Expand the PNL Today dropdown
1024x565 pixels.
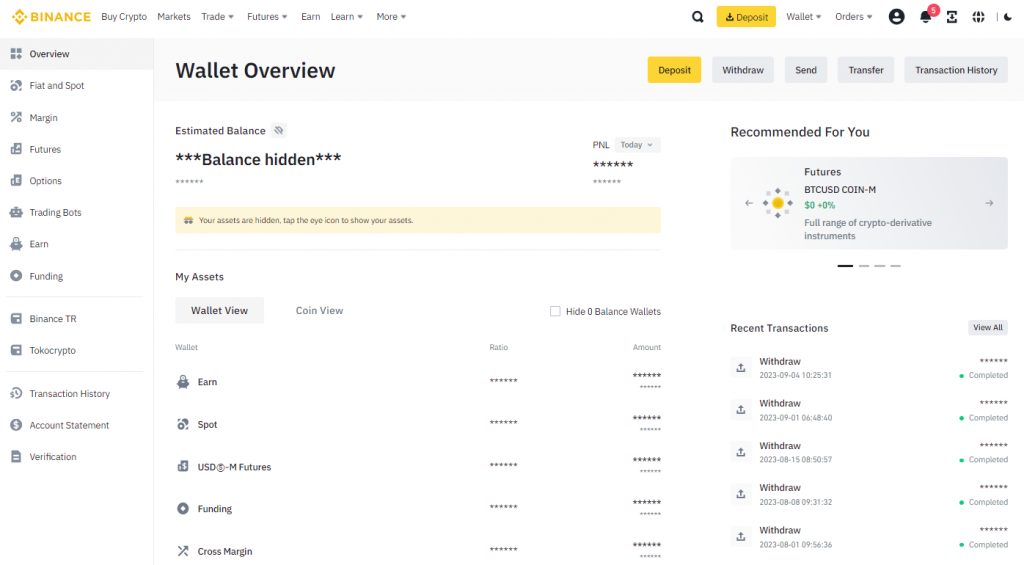[x=637, y=145]
